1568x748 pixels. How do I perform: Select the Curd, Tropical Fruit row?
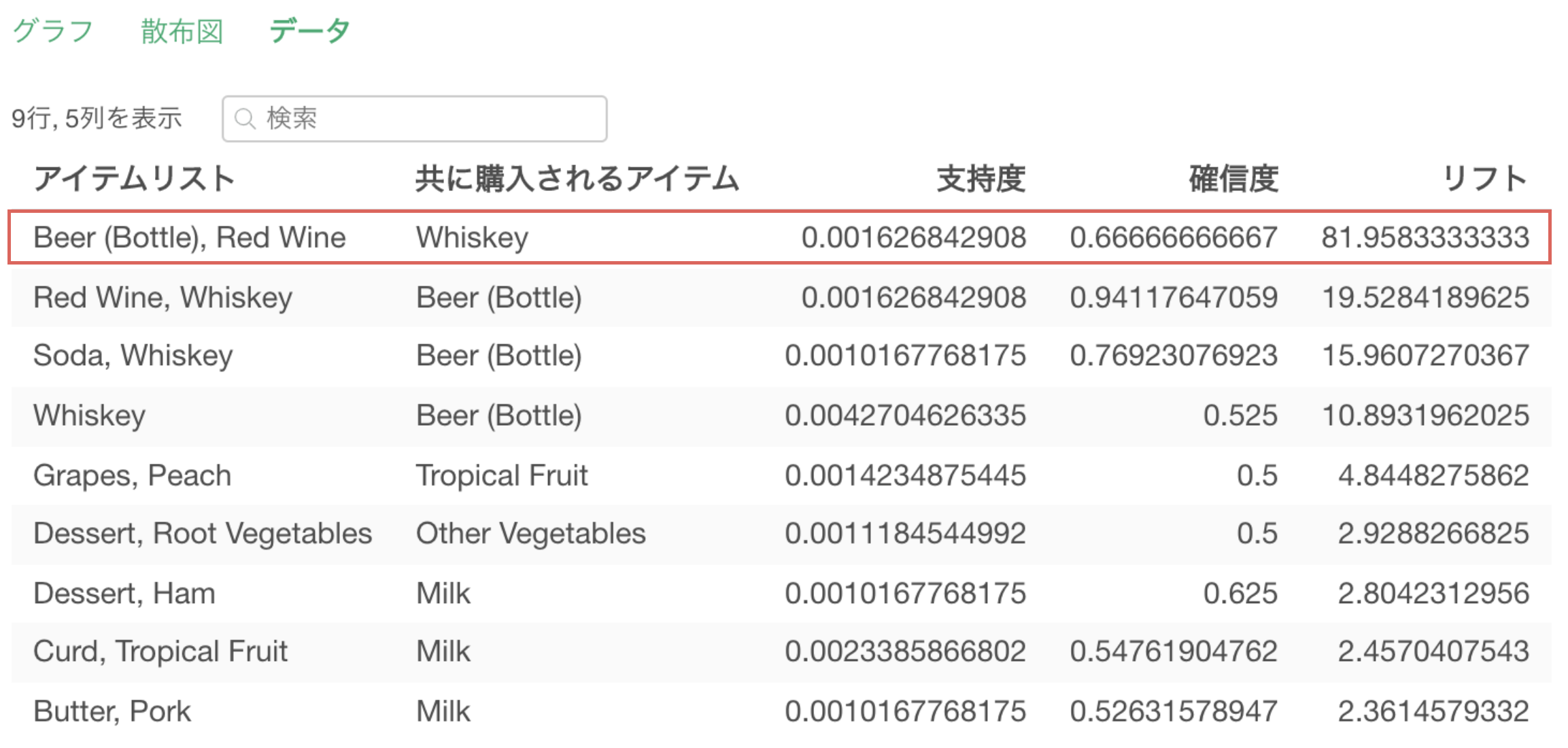coord(160,651)
